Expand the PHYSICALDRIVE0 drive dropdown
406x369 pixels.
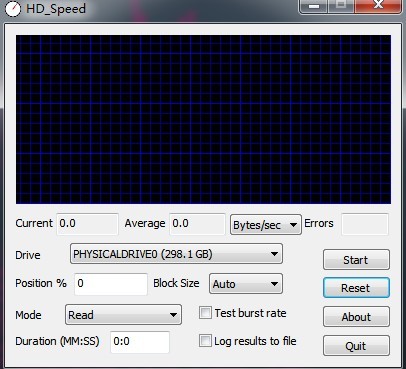coord(176,254)
